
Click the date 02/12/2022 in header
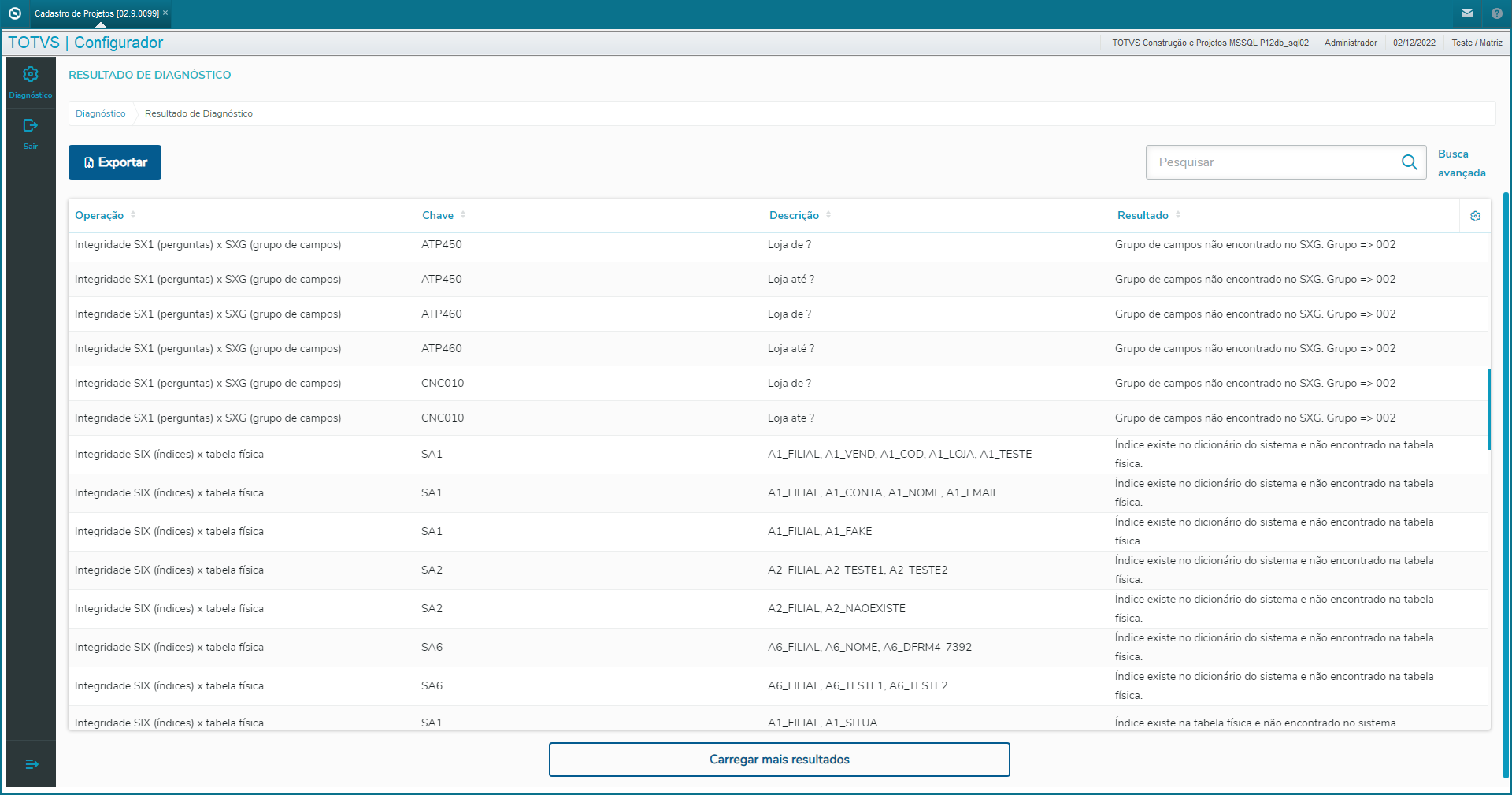(x=1414, y=43)
